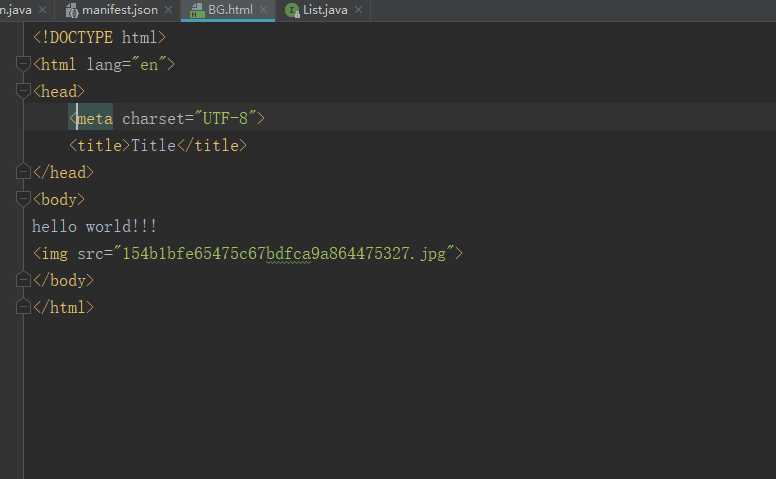Close the BG.html tab
Screen dimensions: 776x479
point(264,10)
